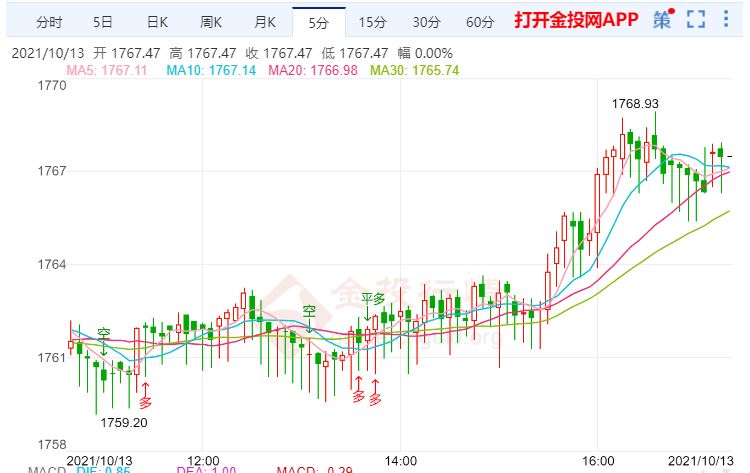Click the 14:00 time axis label
Screen dimensions: 750x473
tap(401, 461)
